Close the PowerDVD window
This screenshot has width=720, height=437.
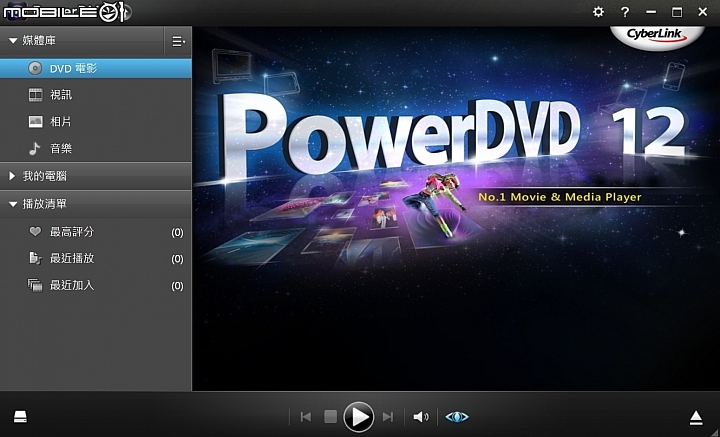pos(703,12)
